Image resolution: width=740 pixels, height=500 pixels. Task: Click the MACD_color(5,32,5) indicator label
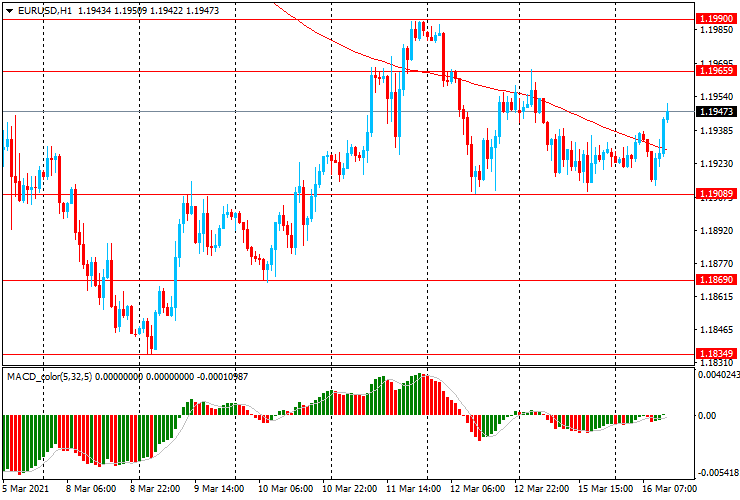[50, 377]
